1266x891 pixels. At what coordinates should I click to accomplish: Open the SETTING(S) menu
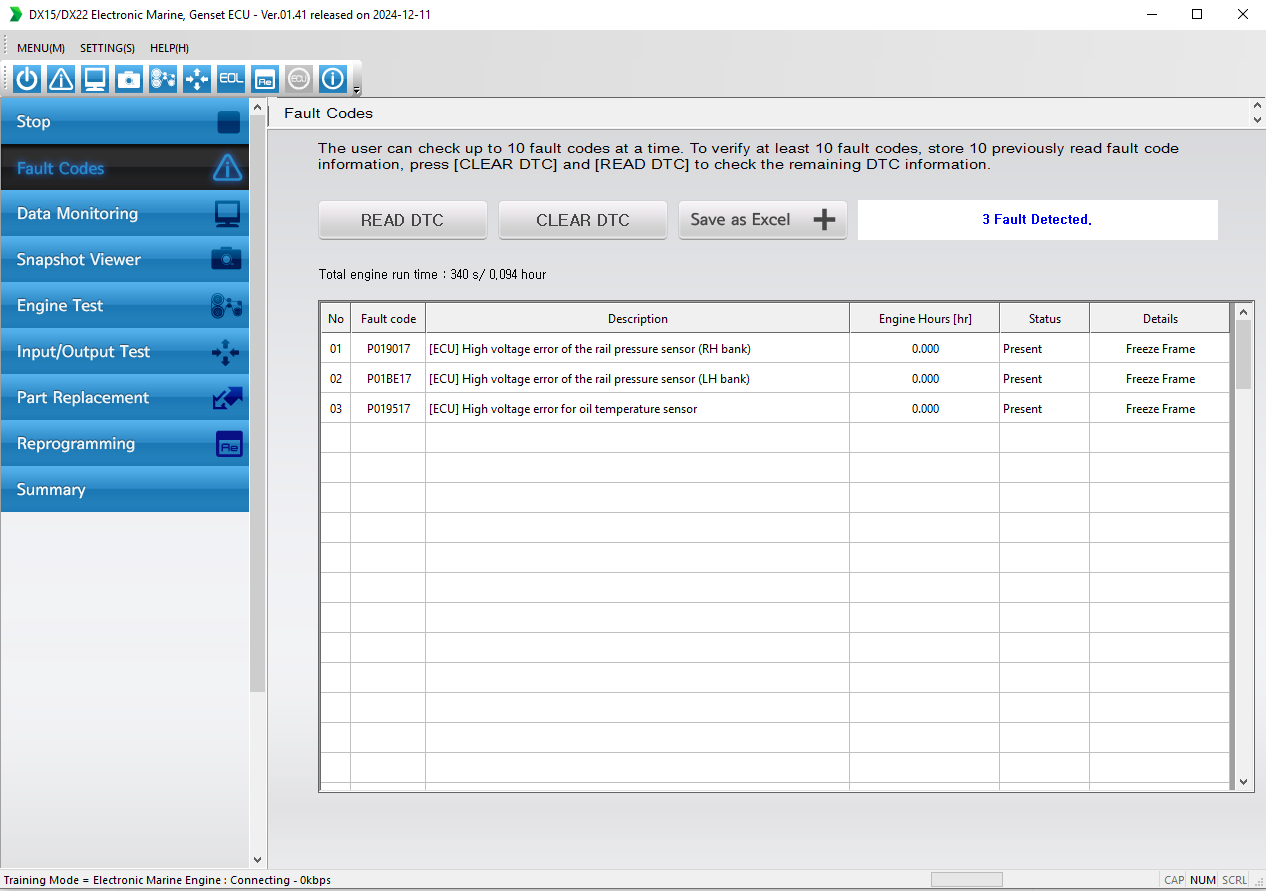tap(107, 48)
